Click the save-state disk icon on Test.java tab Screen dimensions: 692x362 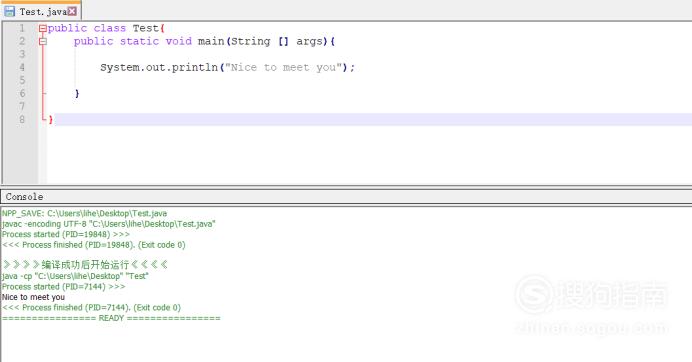9,11
